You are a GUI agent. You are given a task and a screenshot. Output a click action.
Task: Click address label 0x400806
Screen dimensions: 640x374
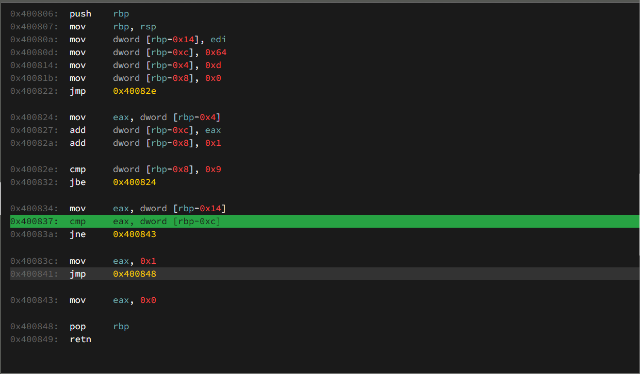34,14
